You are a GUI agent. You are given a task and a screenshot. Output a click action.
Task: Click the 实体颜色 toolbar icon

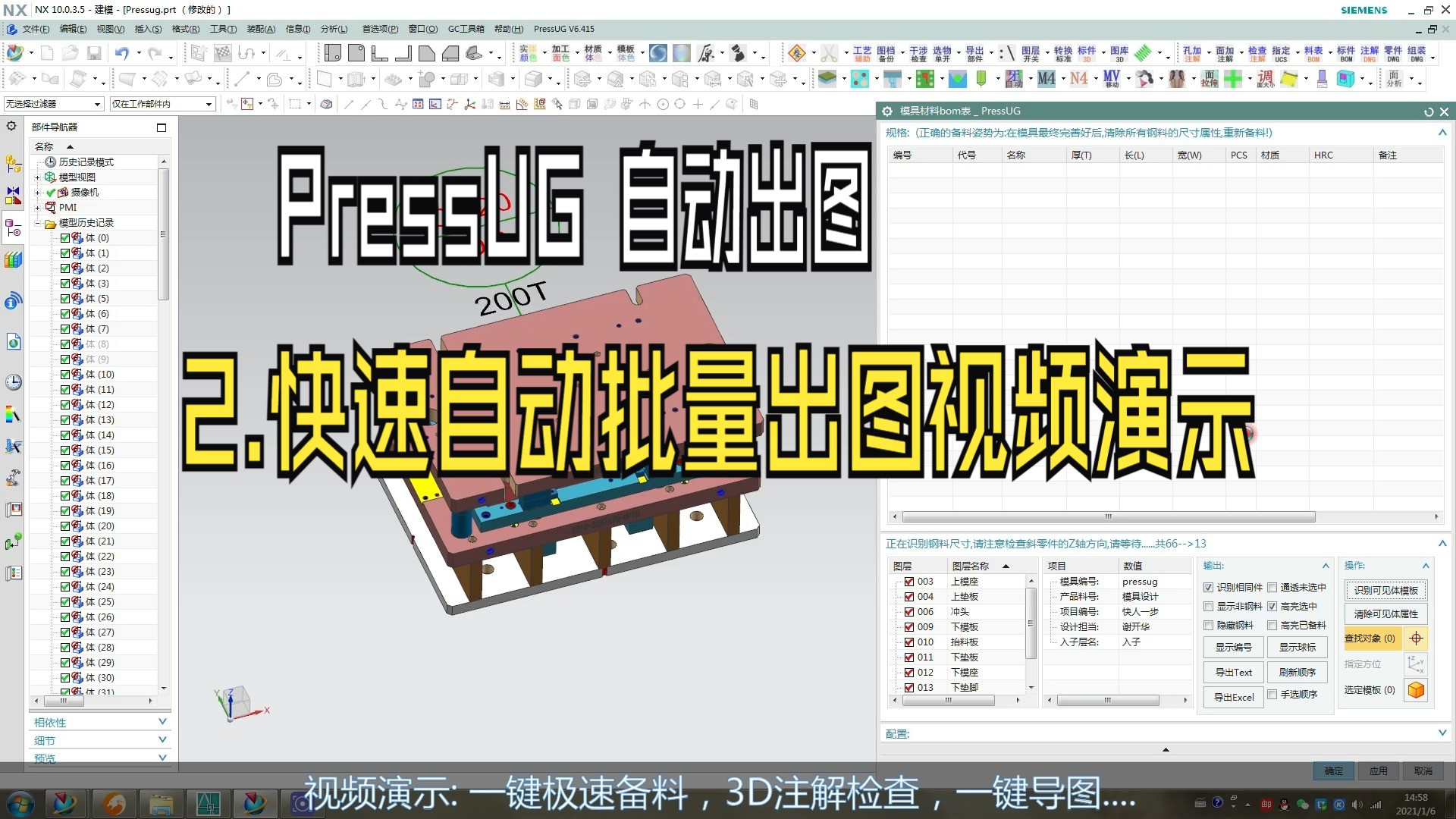tap(528, 54)
